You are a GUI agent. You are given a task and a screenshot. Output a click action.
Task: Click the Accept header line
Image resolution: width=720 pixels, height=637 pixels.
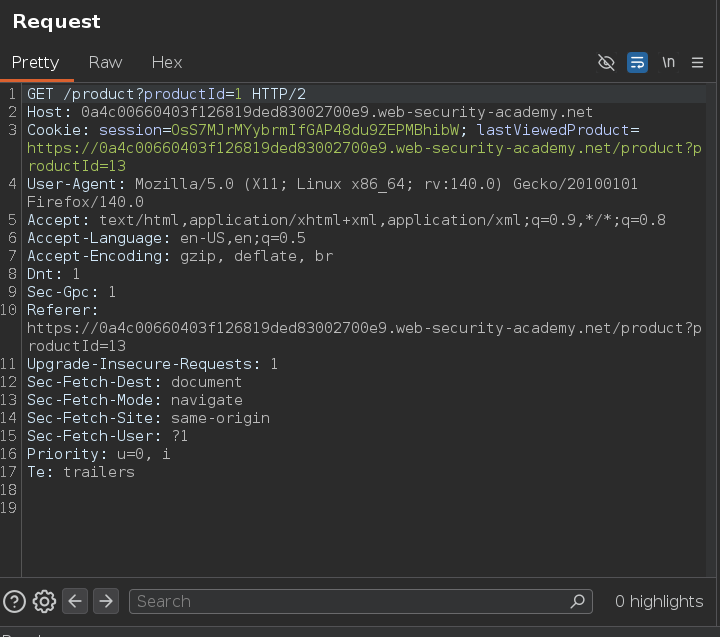(346, 220)
